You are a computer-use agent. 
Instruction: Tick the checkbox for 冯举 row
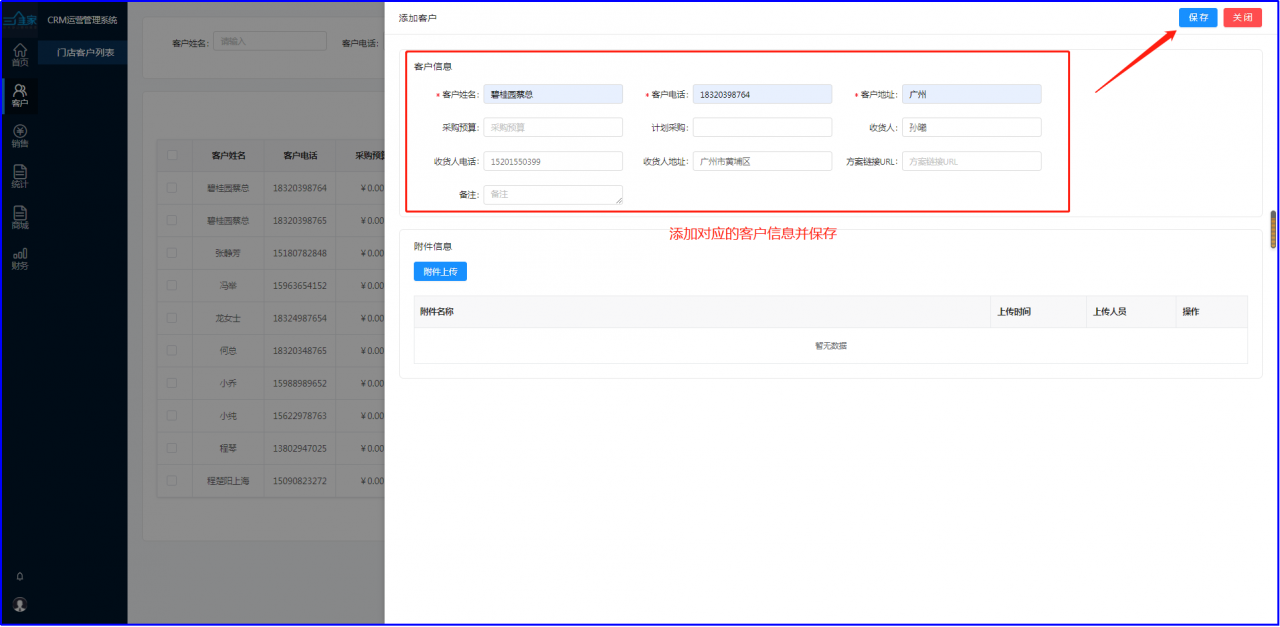172,286
